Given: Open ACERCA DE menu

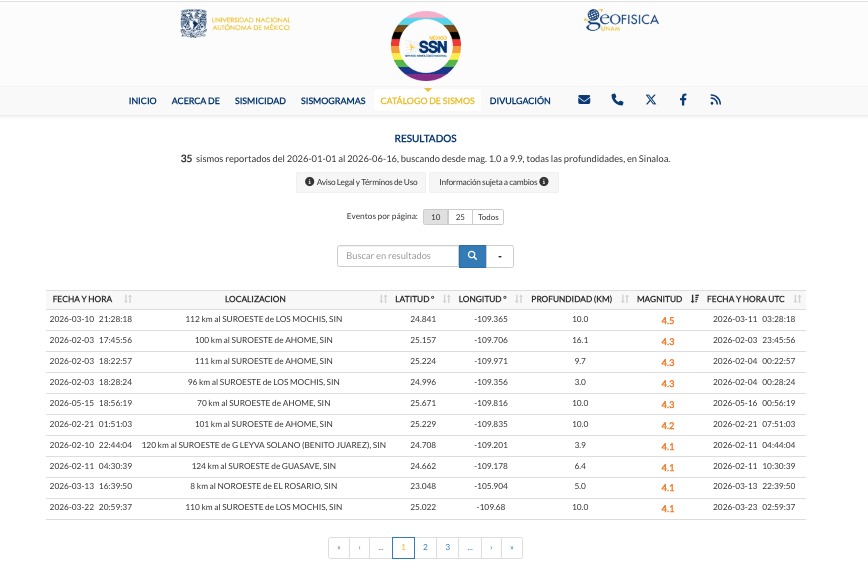Looking at the screenshot, I should [195, 101].
